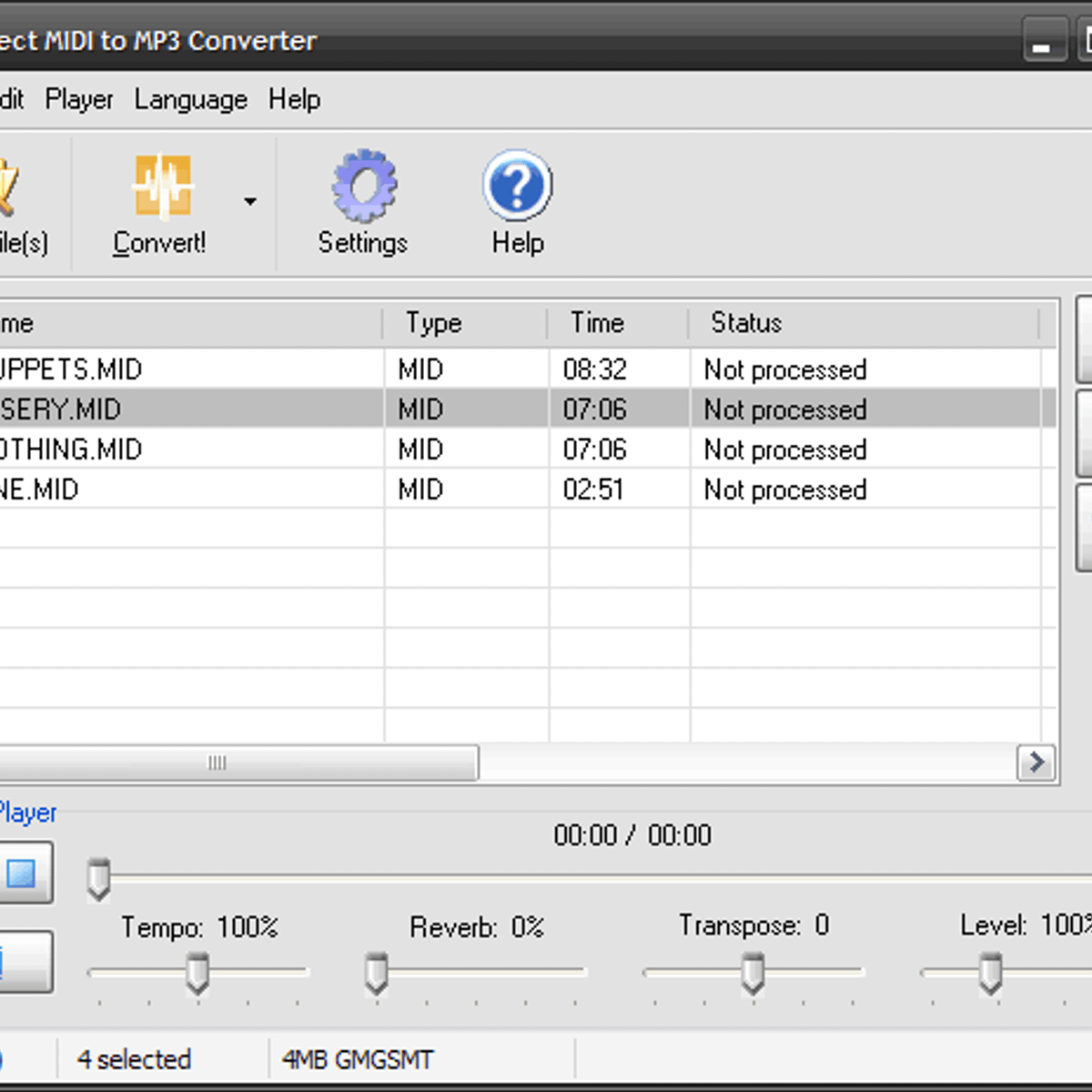1092x1092 pixels.
Task: Click the right arrow on the horizontal scrollbar
Action: [1036, 763]
